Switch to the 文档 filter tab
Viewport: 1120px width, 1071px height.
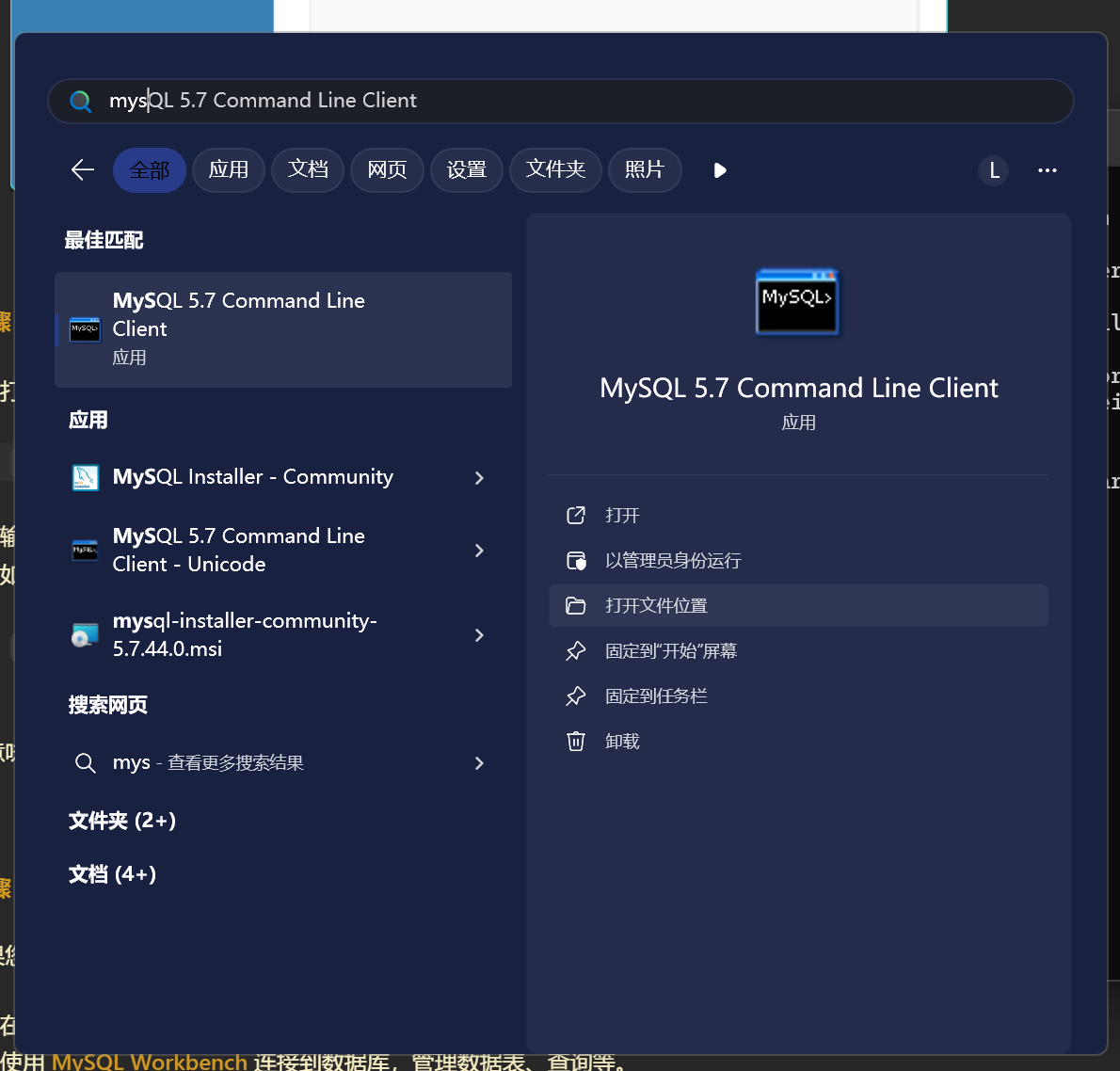click(x=308, y=170)
